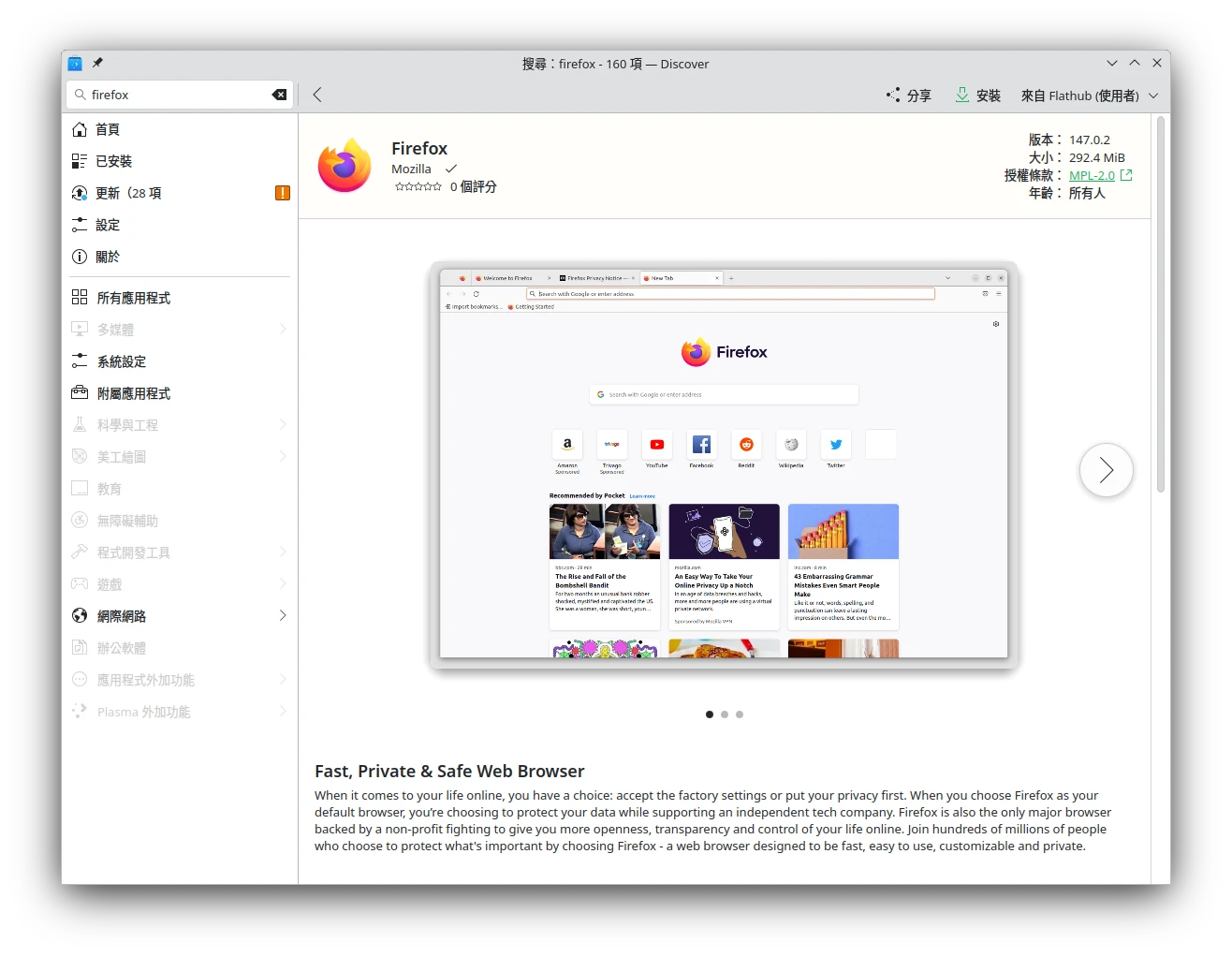1232x957 pixels.
Task: Open the MPL-2.0 license link
Action: pyautogui.click(x=1092, y=175)
